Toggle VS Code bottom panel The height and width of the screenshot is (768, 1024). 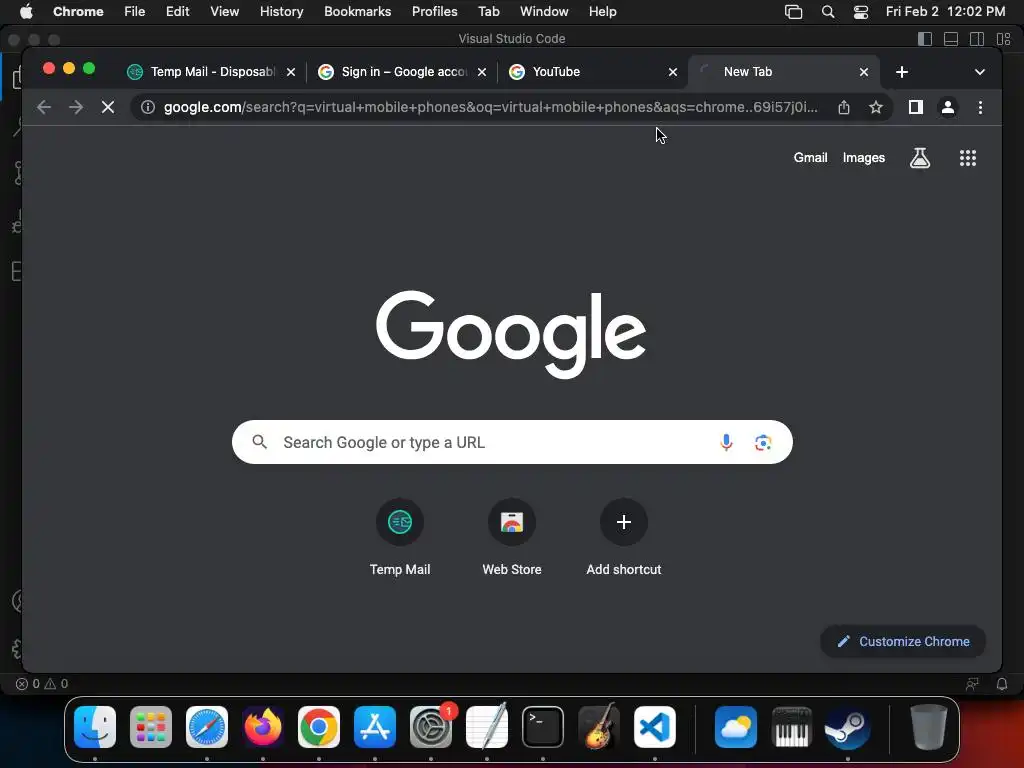click(951, 39)
